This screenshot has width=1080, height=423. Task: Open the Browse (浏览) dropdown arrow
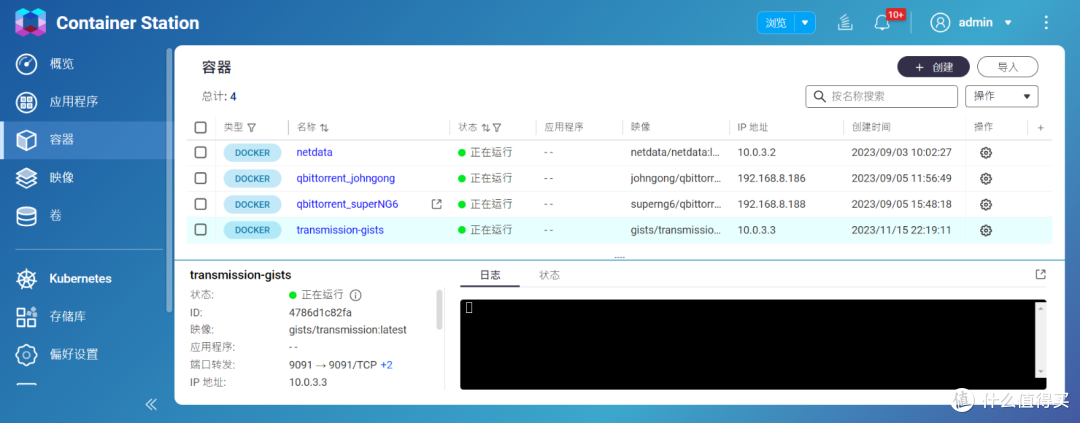[x=804, y=23]
